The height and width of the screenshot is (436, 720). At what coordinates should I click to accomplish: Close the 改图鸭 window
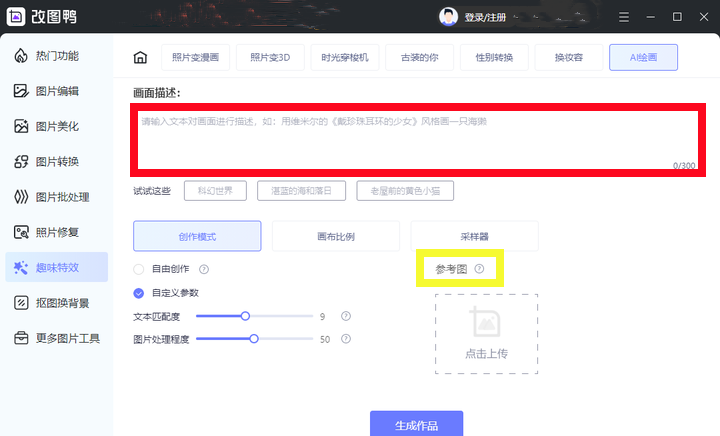pos(704,17)
